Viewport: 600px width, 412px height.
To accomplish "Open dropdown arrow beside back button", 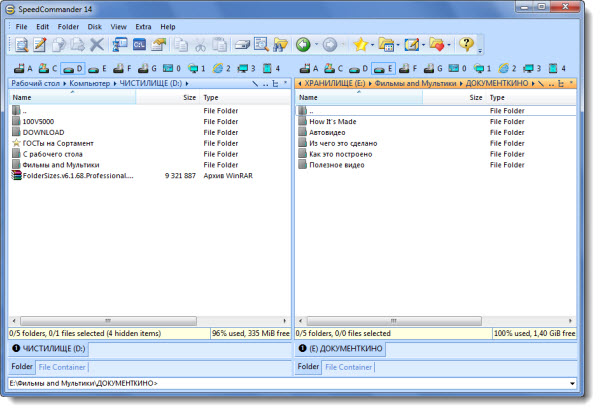I will click(314, 45).
